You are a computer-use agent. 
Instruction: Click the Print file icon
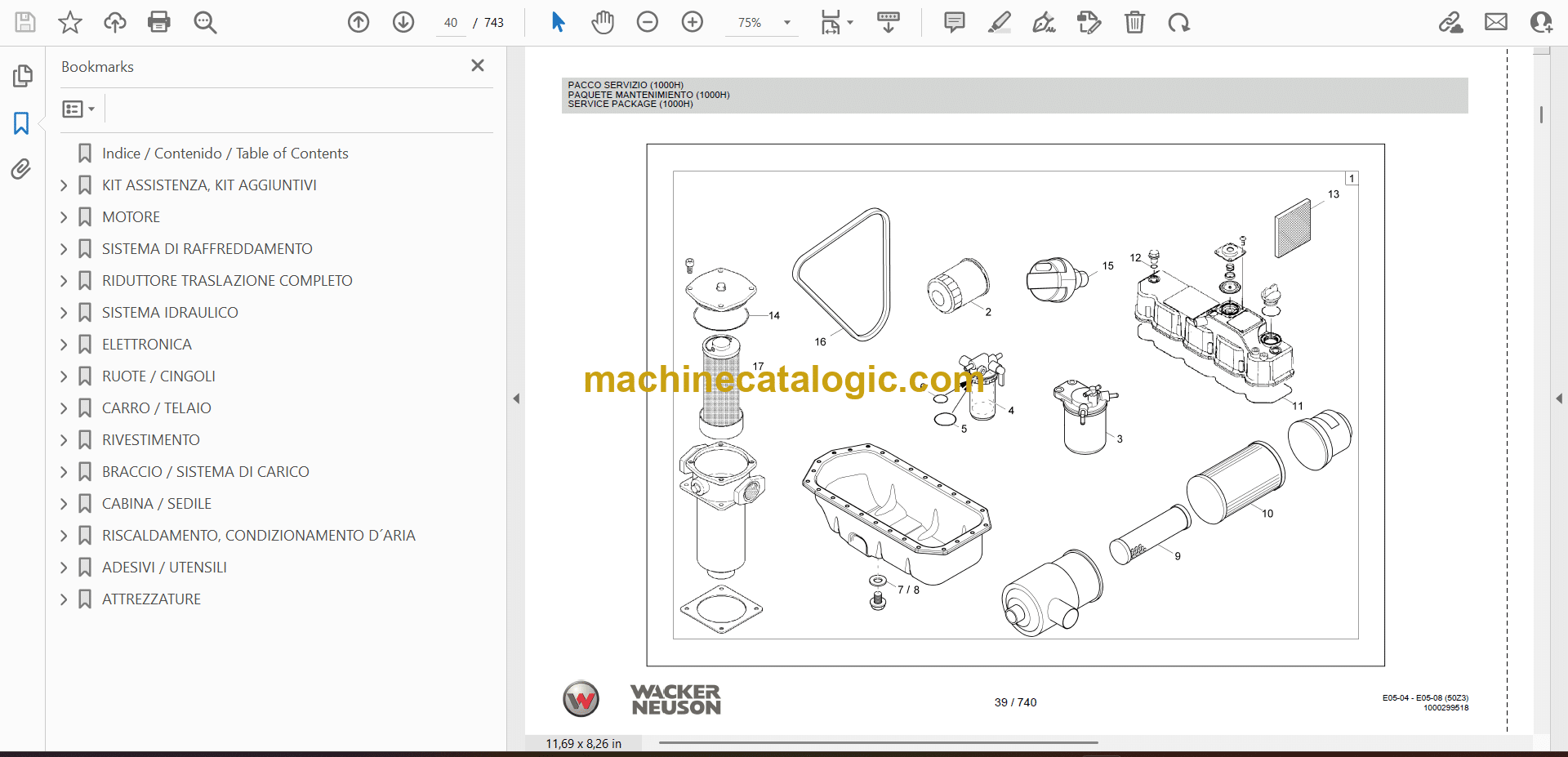(x=159, y=22)
